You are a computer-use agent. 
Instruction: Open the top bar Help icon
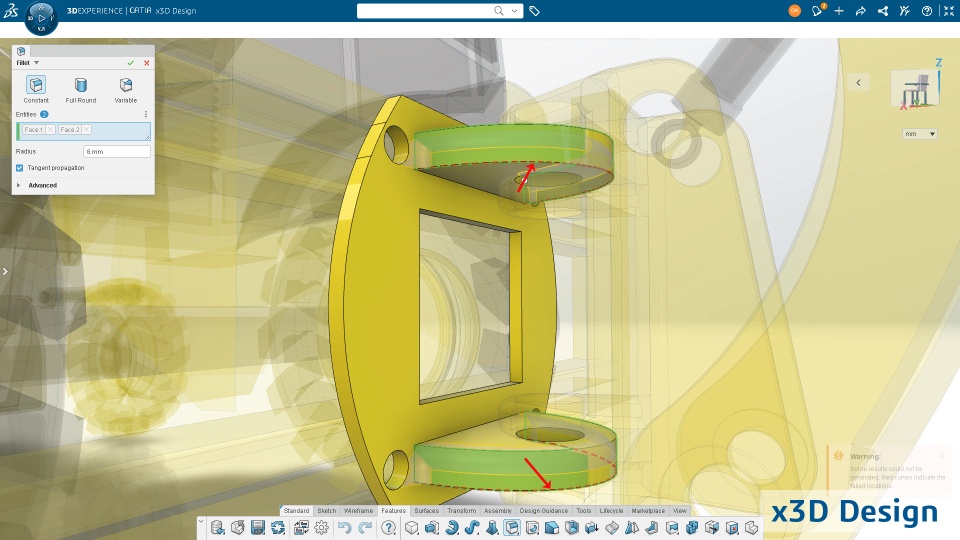pos(927,11)
